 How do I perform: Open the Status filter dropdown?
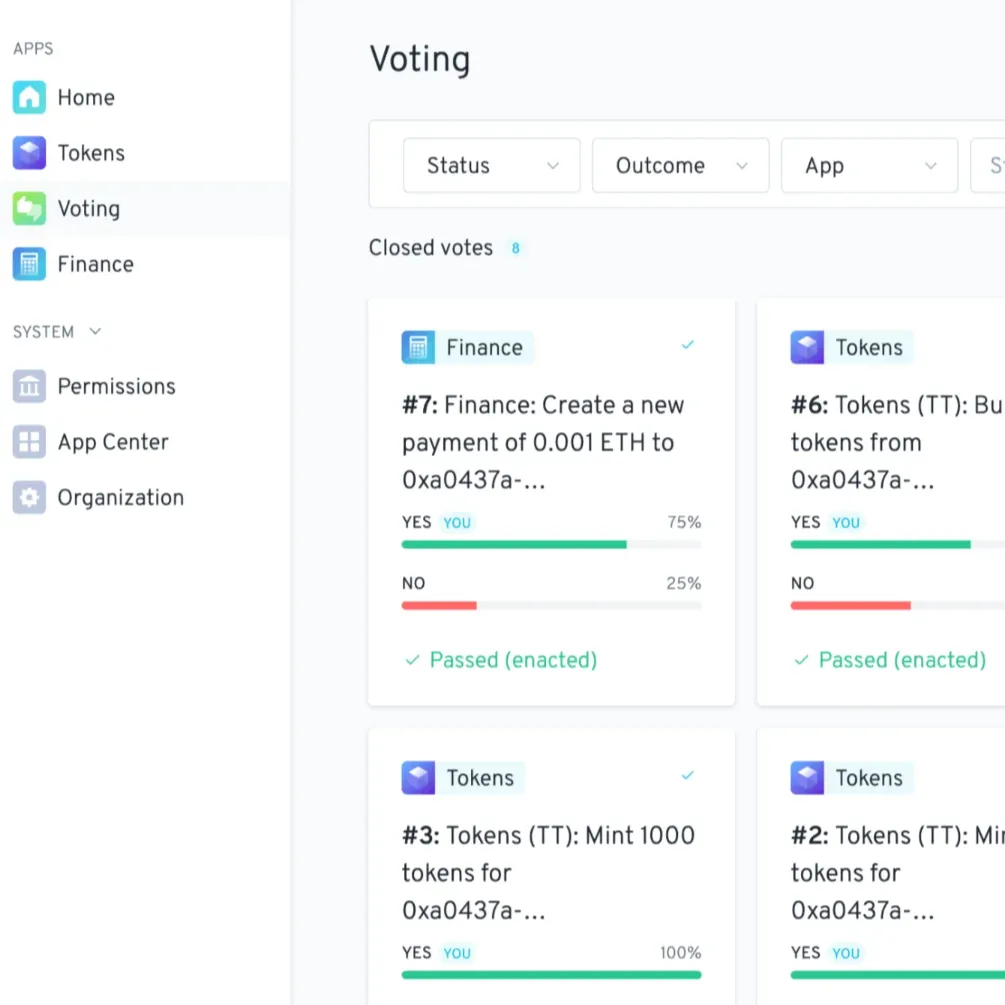point(491,166)
